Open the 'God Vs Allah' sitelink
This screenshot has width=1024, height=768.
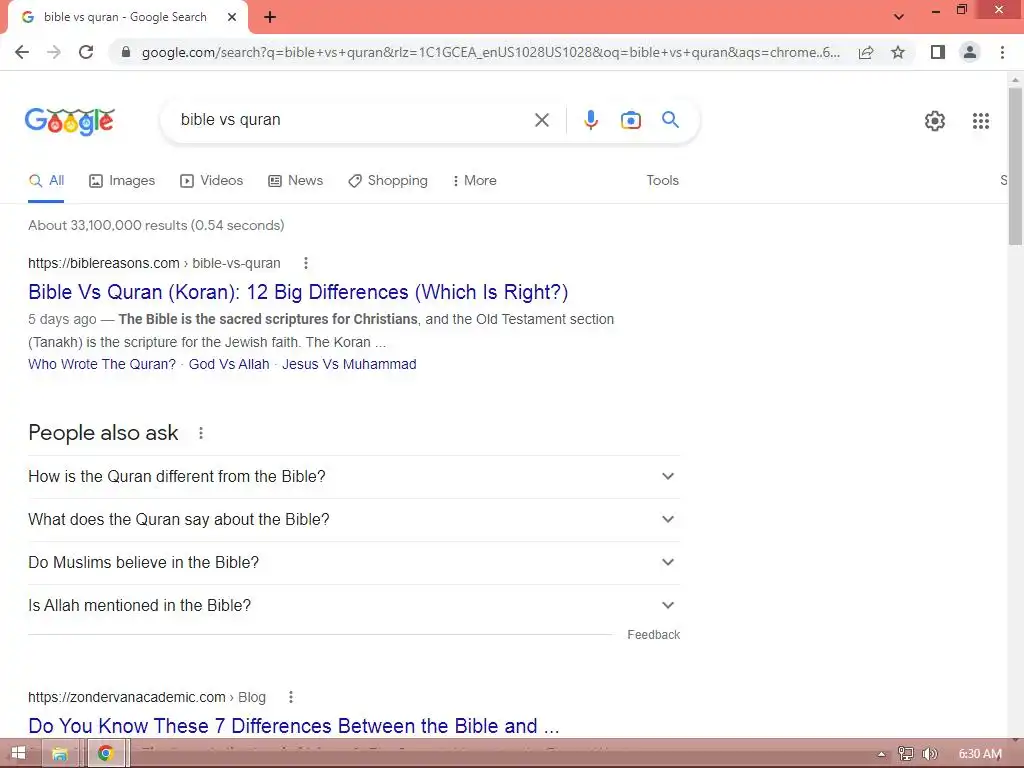point(229,364)
